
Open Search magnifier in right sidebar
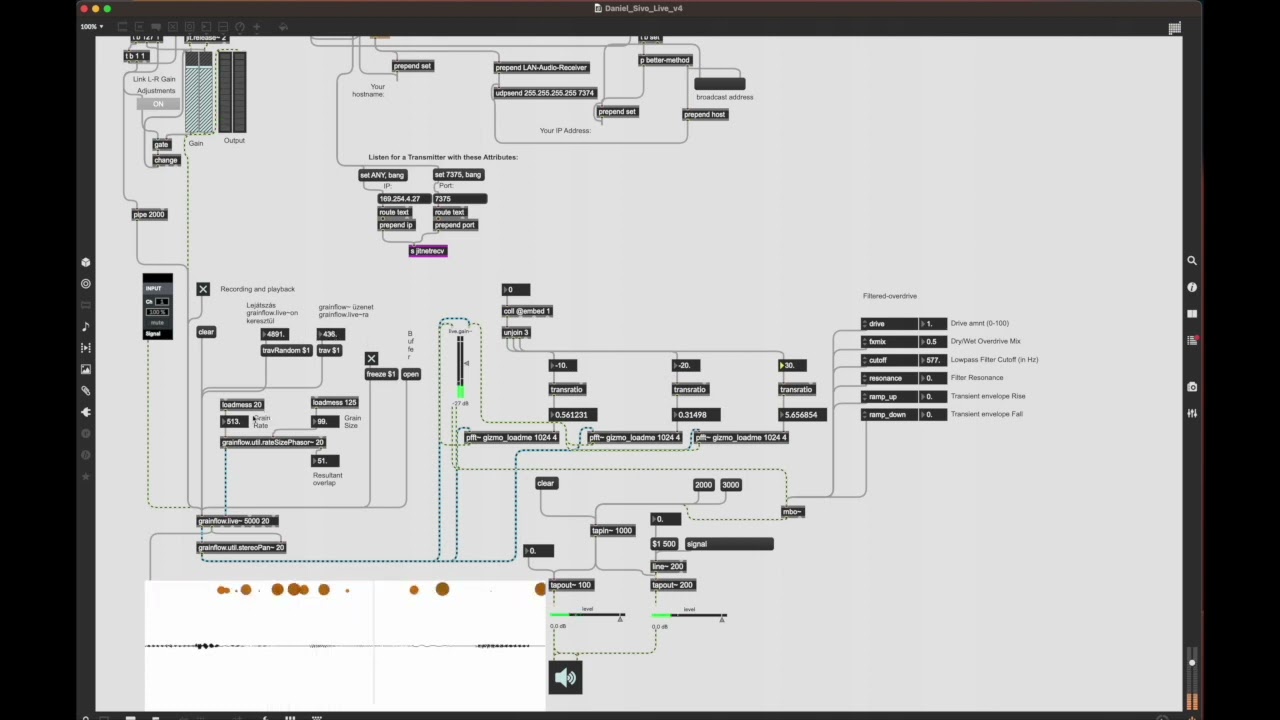(x=1192, y=260)
